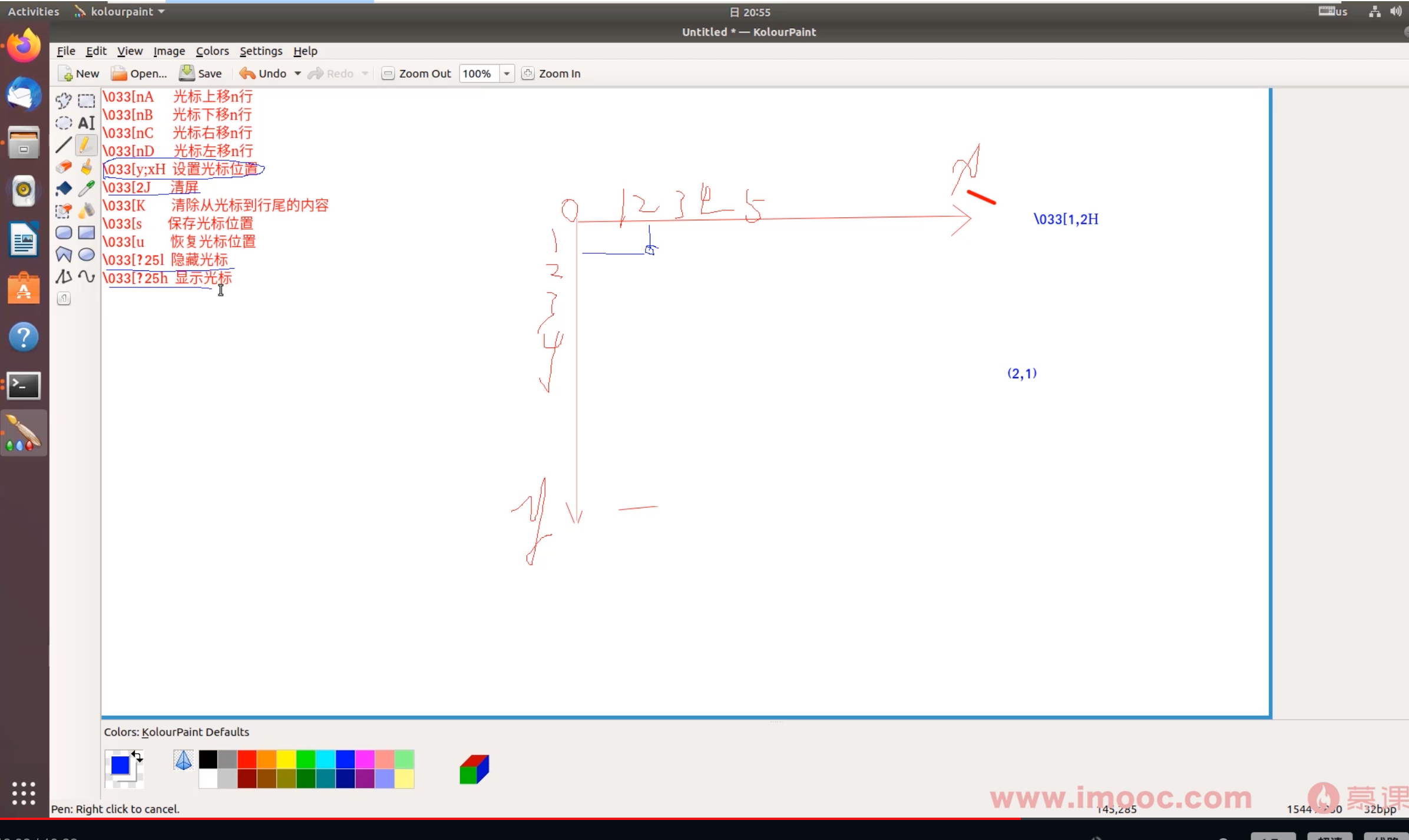Select the Rectangle shape tool

coord(87,233)
